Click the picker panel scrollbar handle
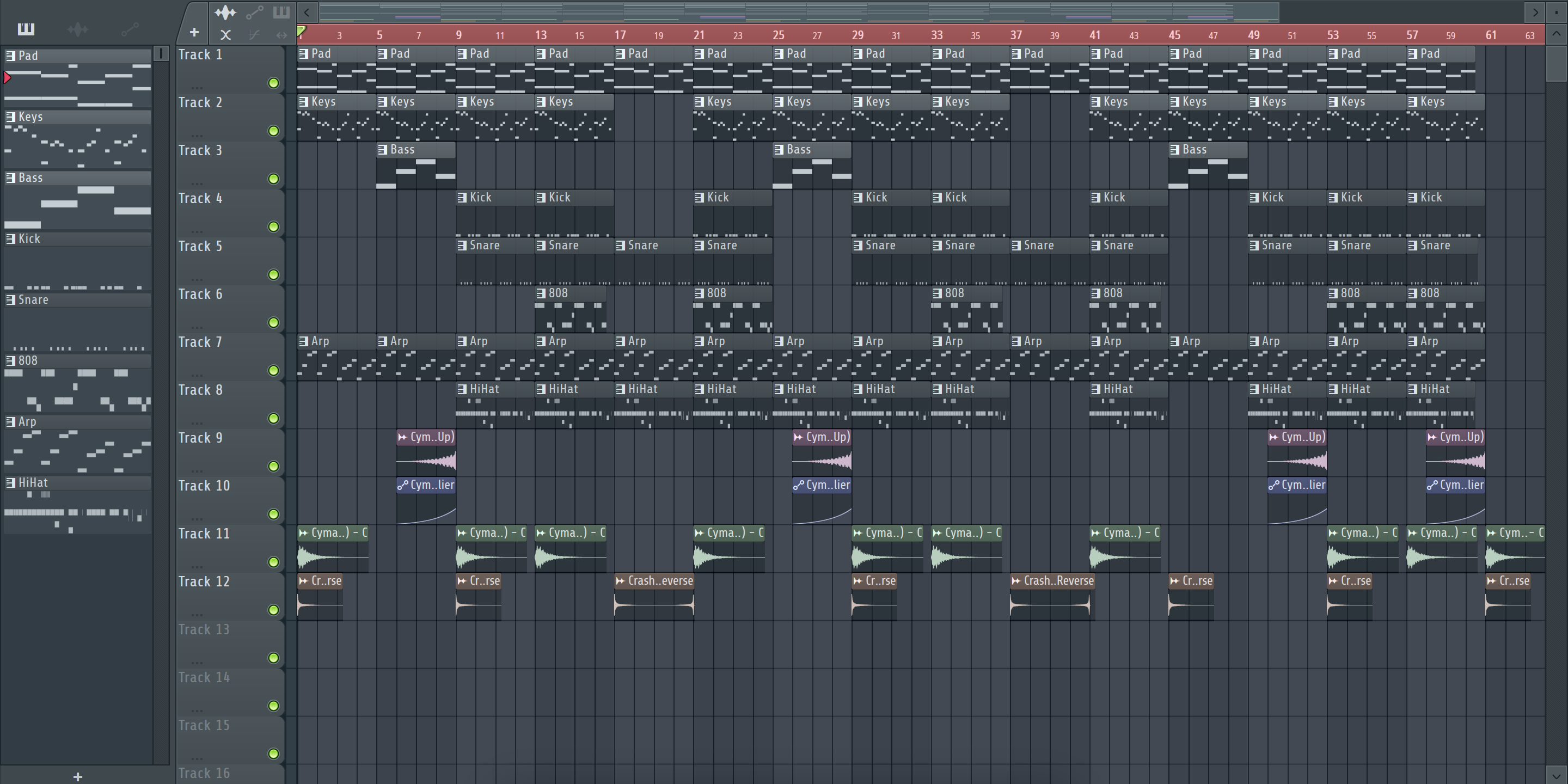1568x784 pixels. click(x=161, y=53)
